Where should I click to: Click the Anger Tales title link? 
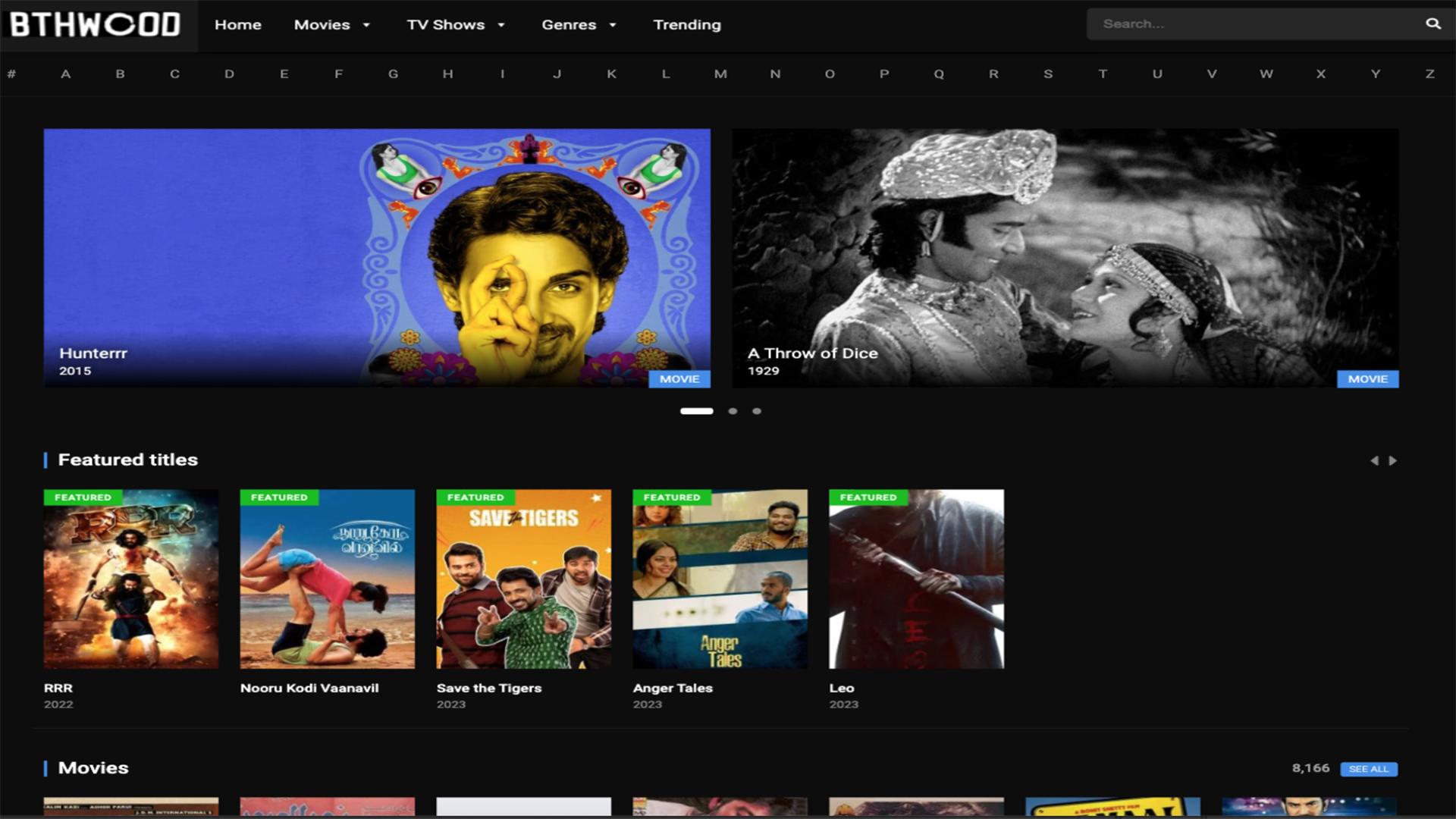point(673,688)
